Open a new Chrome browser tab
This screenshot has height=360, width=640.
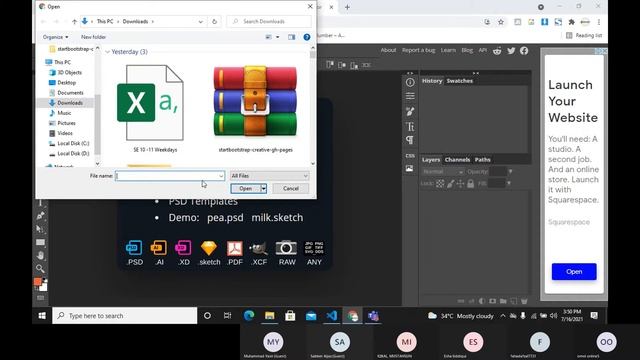(x=347, y=7)
